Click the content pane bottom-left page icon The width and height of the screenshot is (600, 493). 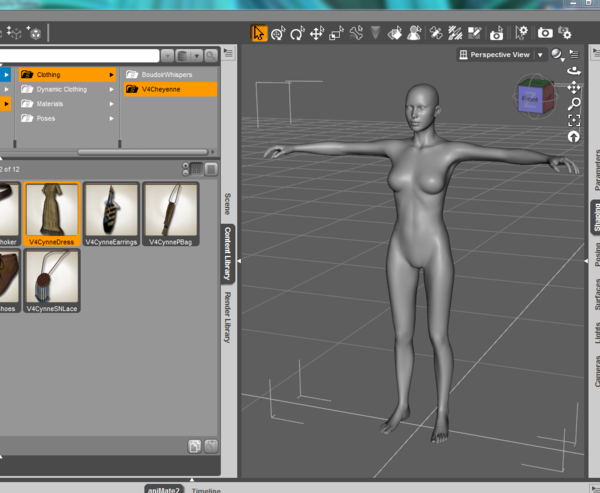coord(194,446)
